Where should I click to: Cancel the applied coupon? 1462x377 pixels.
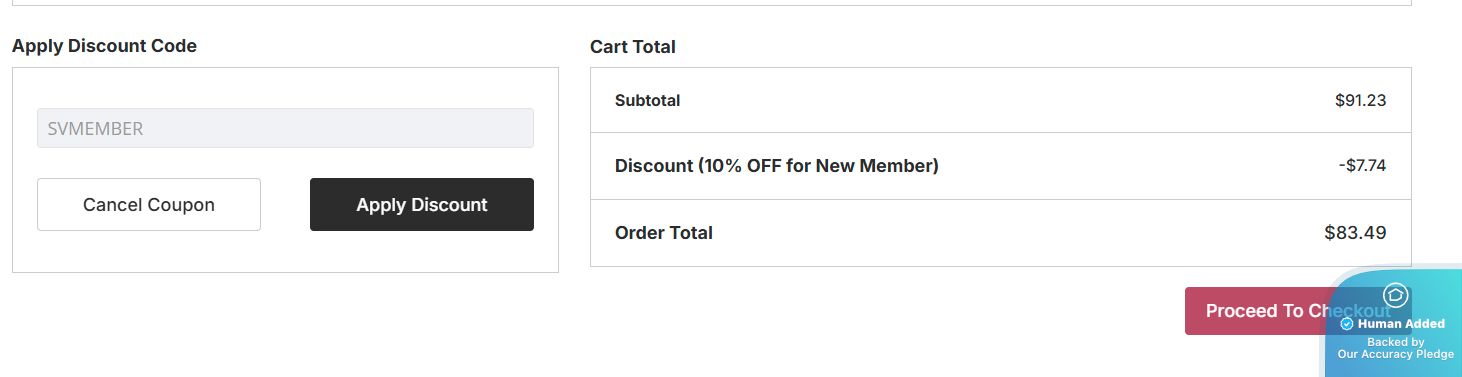(x=149, y=205)
